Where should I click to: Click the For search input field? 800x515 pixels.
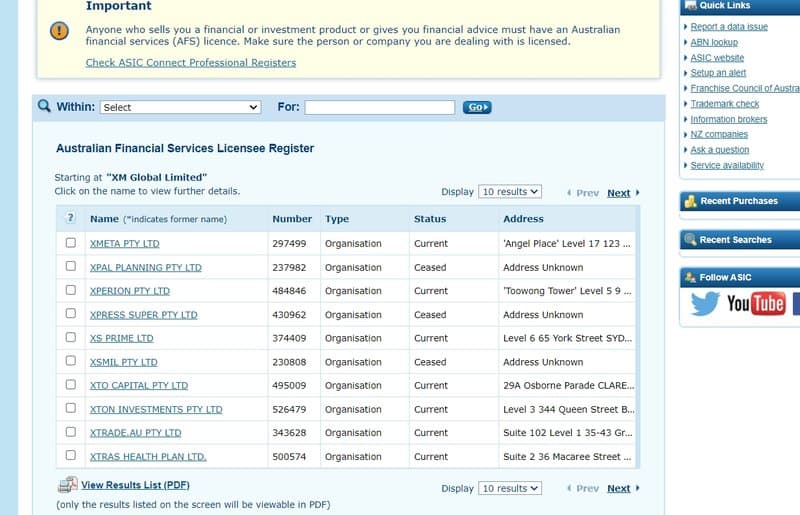380,107
